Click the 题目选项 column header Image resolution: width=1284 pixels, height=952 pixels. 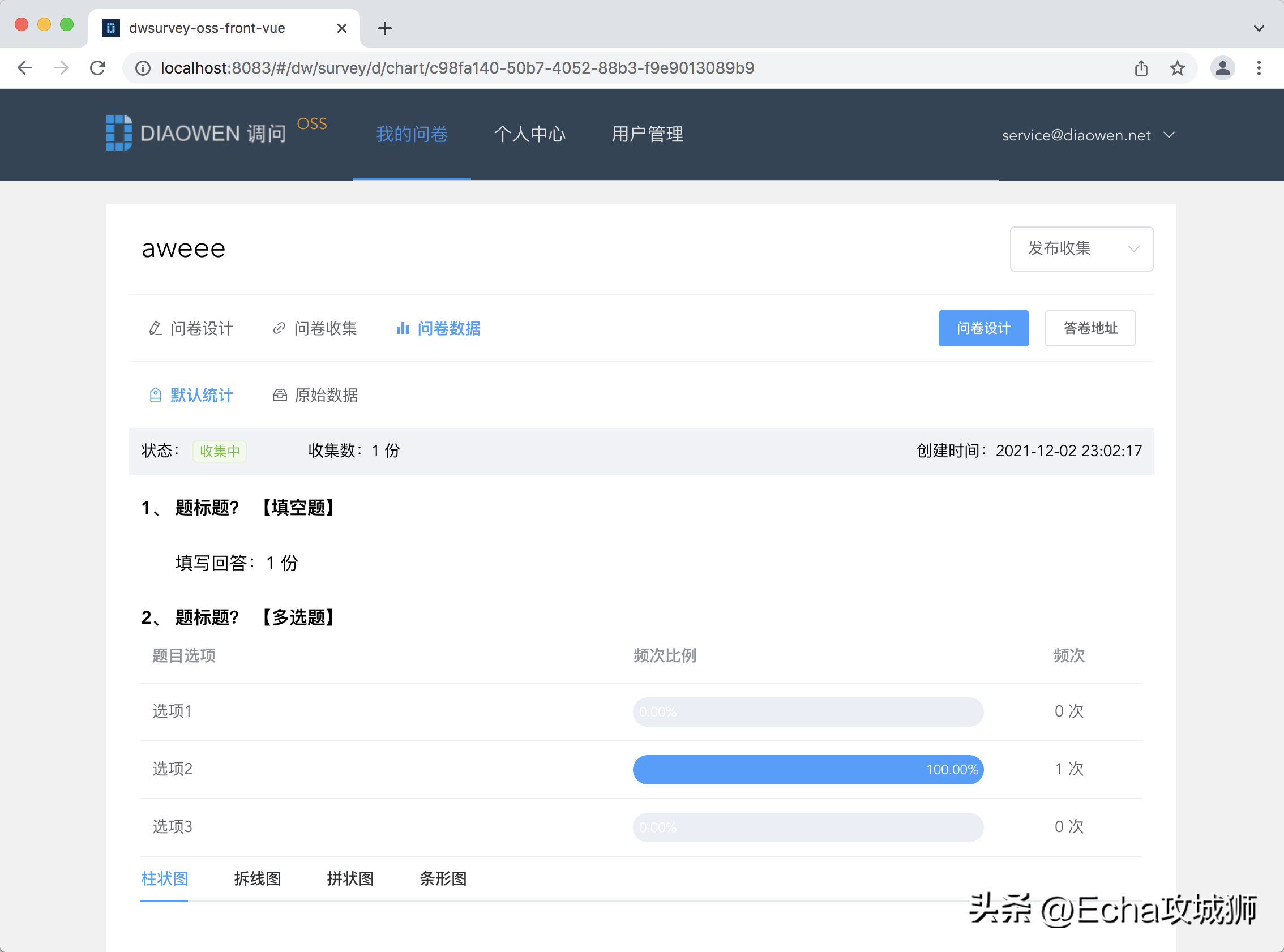[x=184, y=656]
